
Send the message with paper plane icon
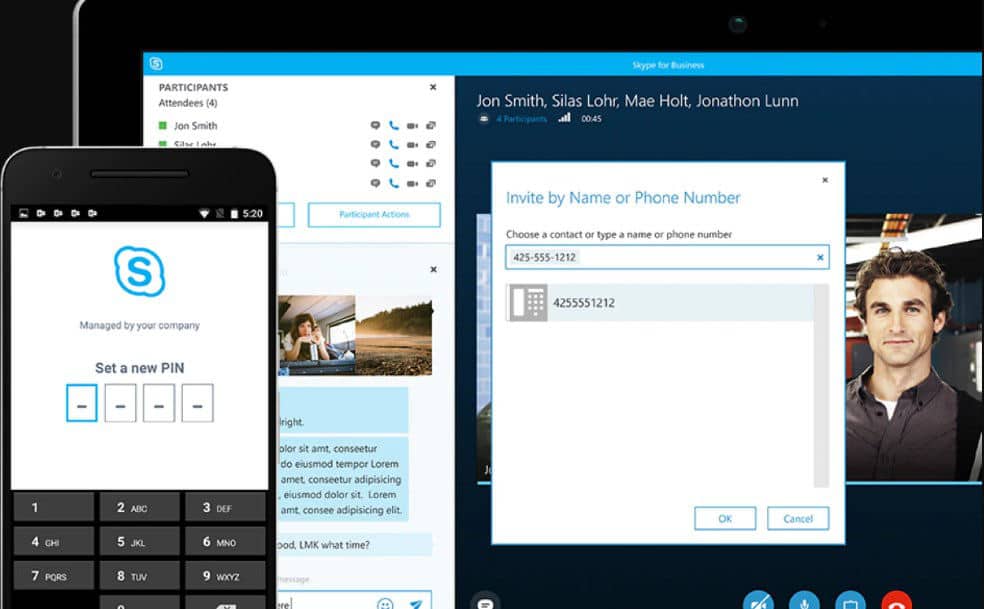[416, 604]
